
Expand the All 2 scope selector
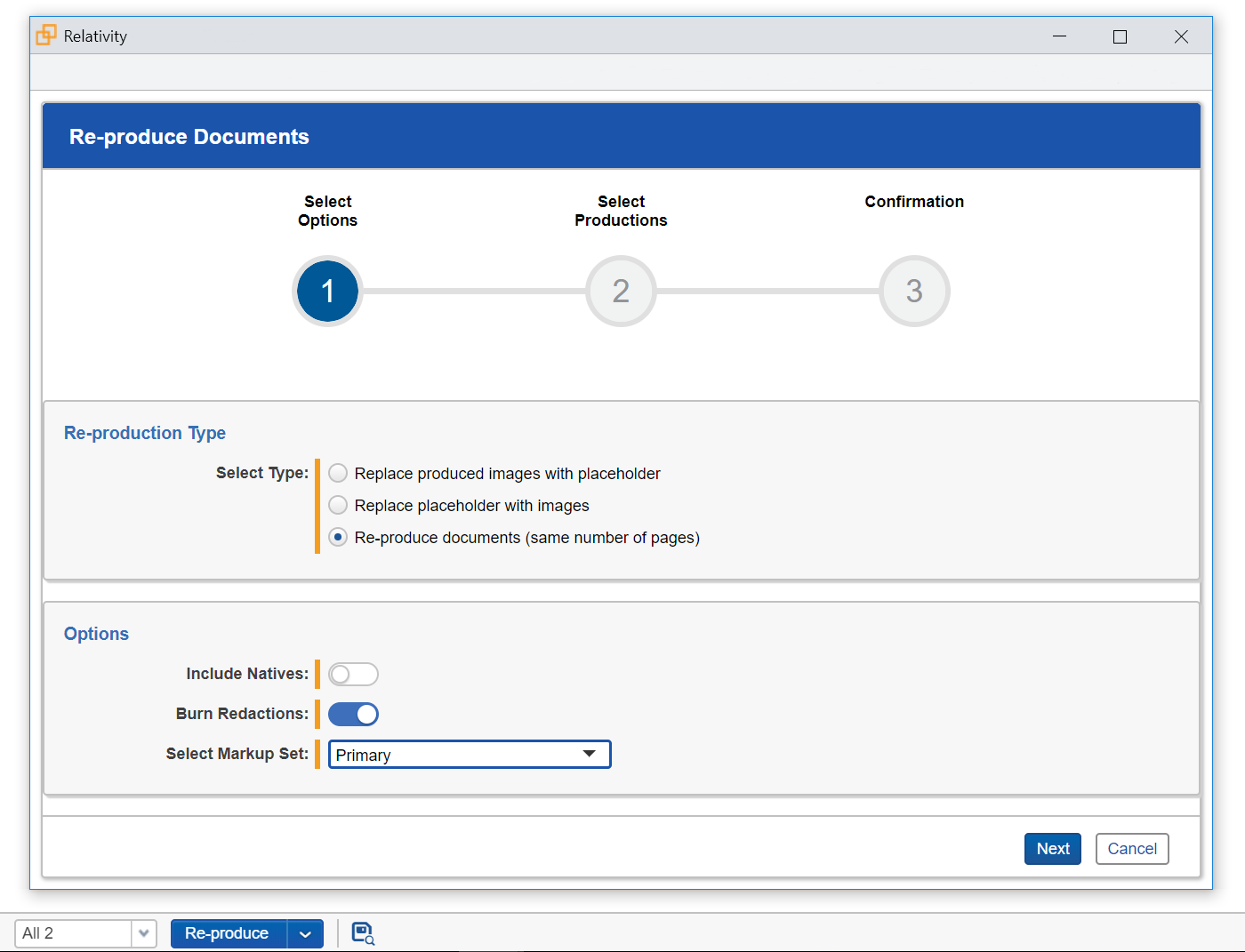coord(143,933)
